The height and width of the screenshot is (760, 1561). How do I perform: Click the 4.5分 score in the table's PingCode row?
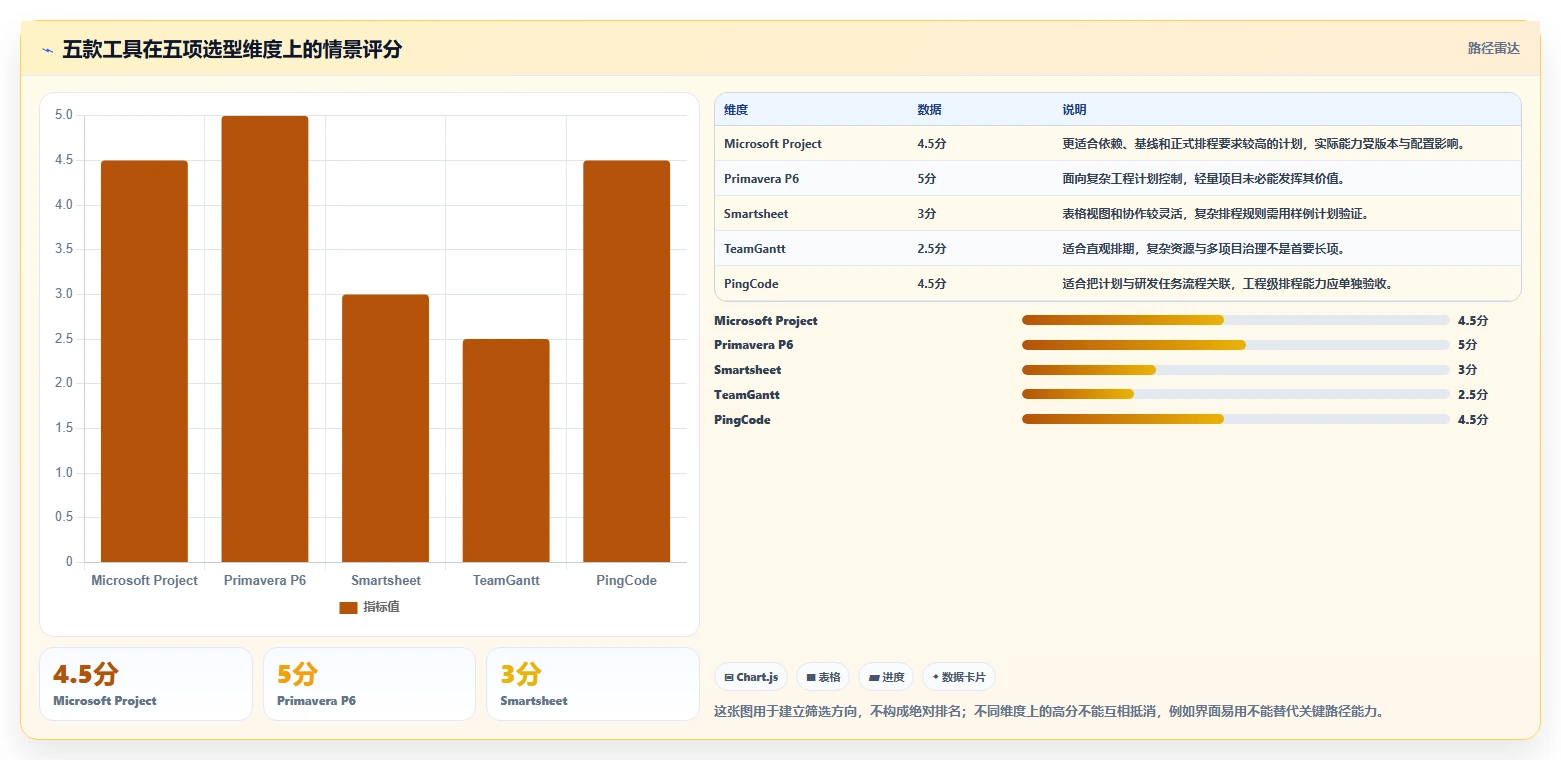point(931,284)
